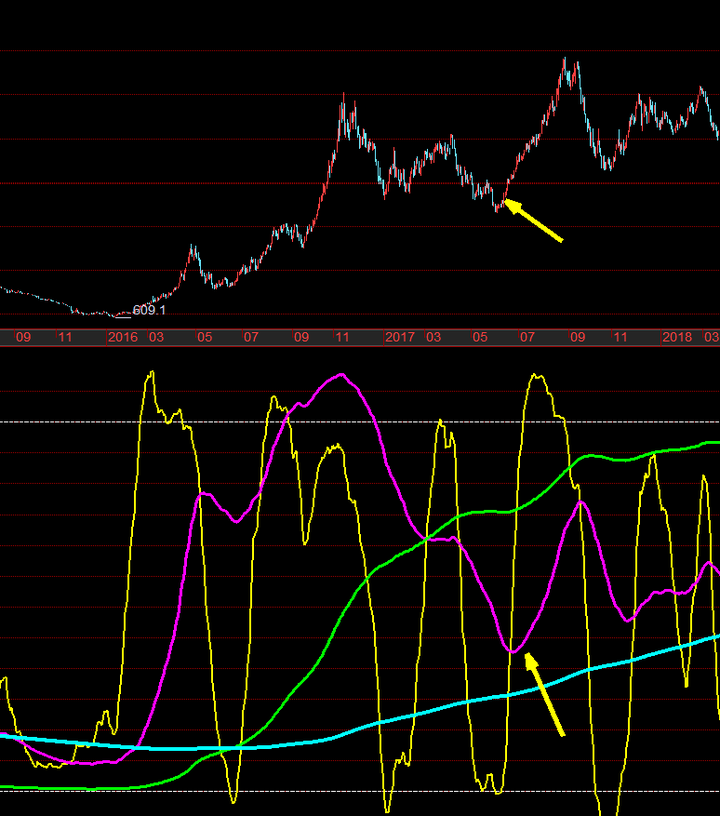
Task: Click the 07 month label in year 2016
Action: coord(251,337)
